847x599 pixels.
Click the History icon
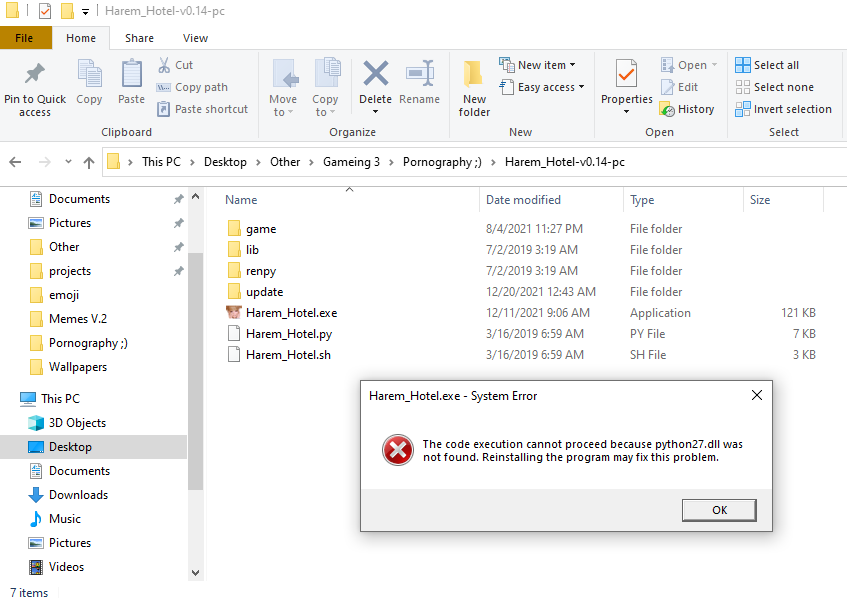click(x=668, y=109)
